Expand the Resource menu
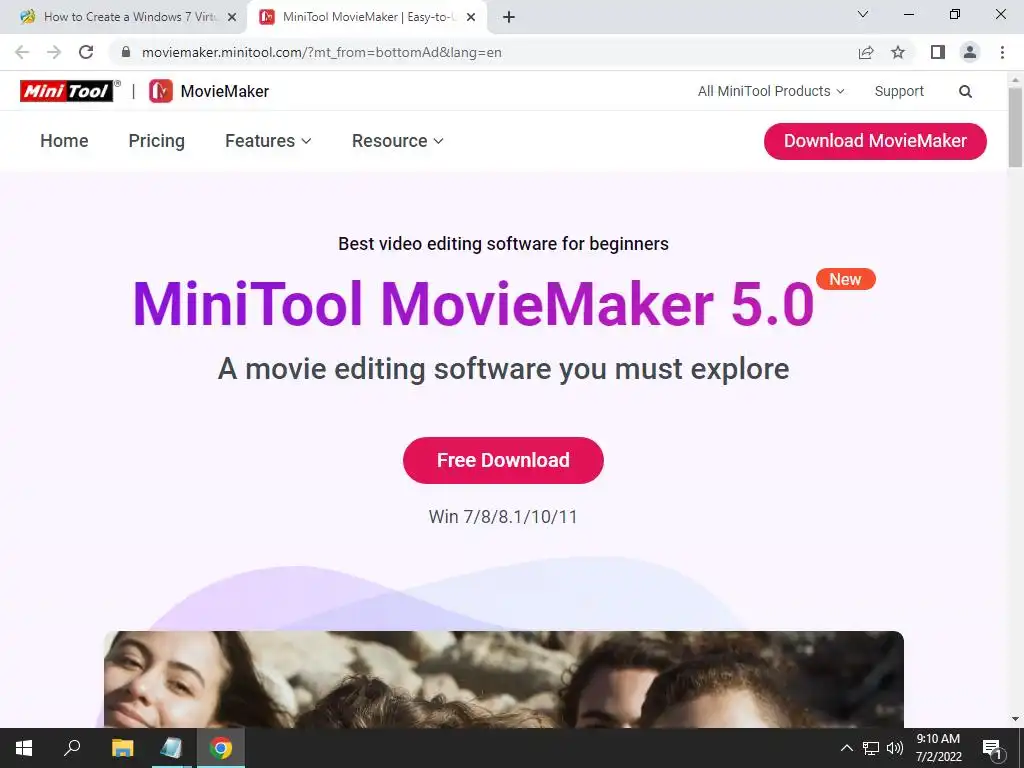This screenshot has width=1024, height=768. [x=397, y=141]
